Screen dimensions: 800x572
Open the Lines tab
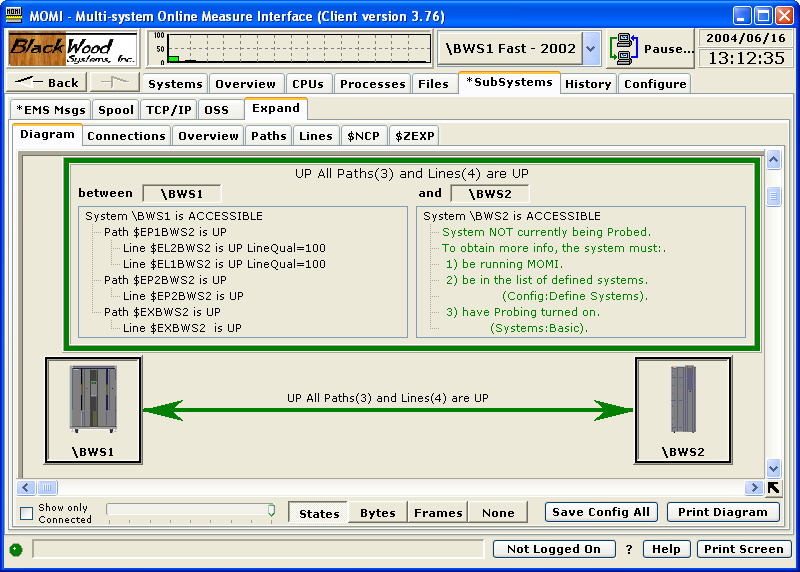pos(316,136)
